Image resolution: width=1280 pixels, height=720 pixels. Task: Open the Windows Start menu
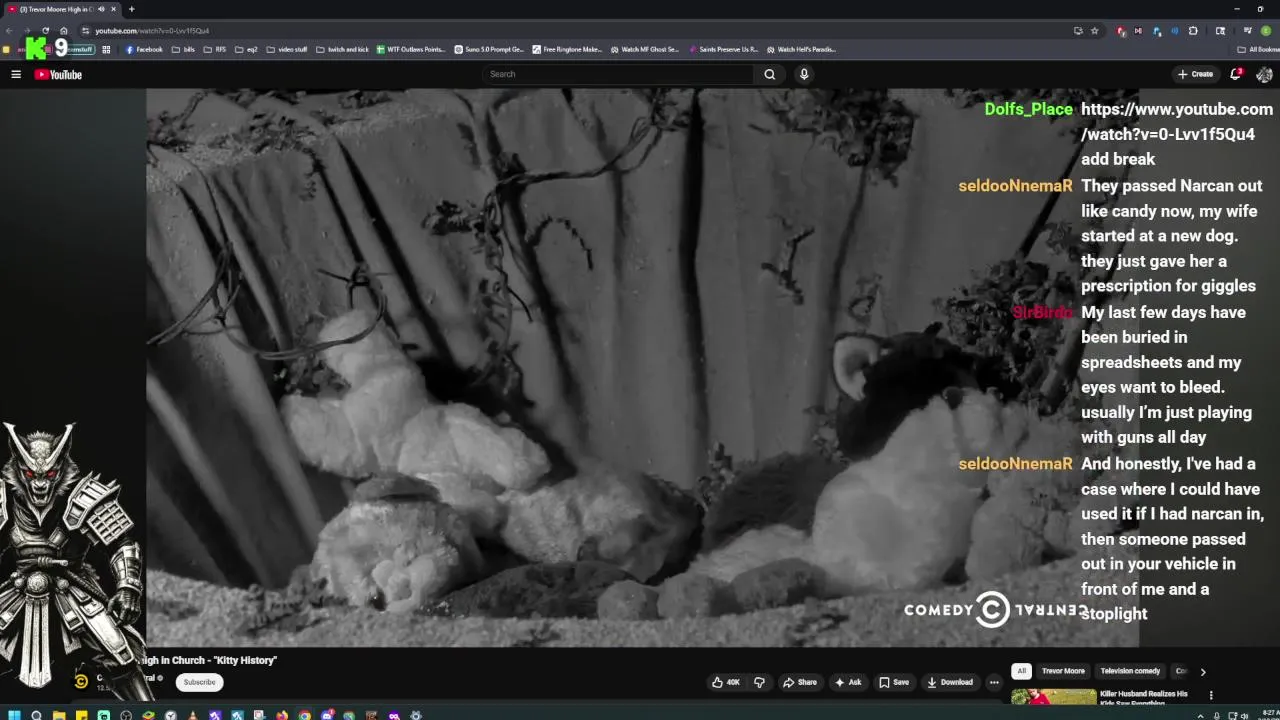point(14,715)
